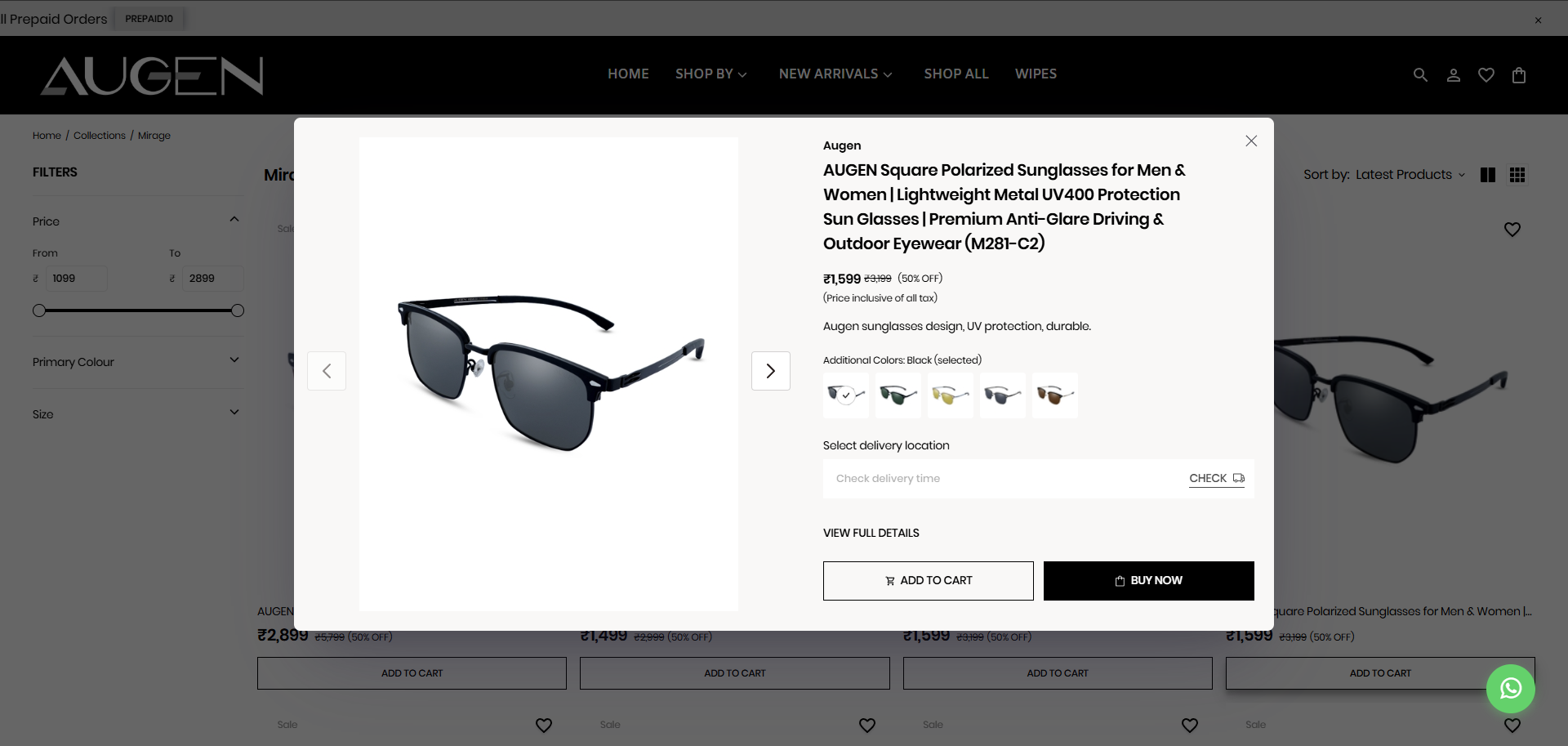Open VIEW FULL DETAILS link
This screenshot has height=746, width=1568.
coord(871,533)
